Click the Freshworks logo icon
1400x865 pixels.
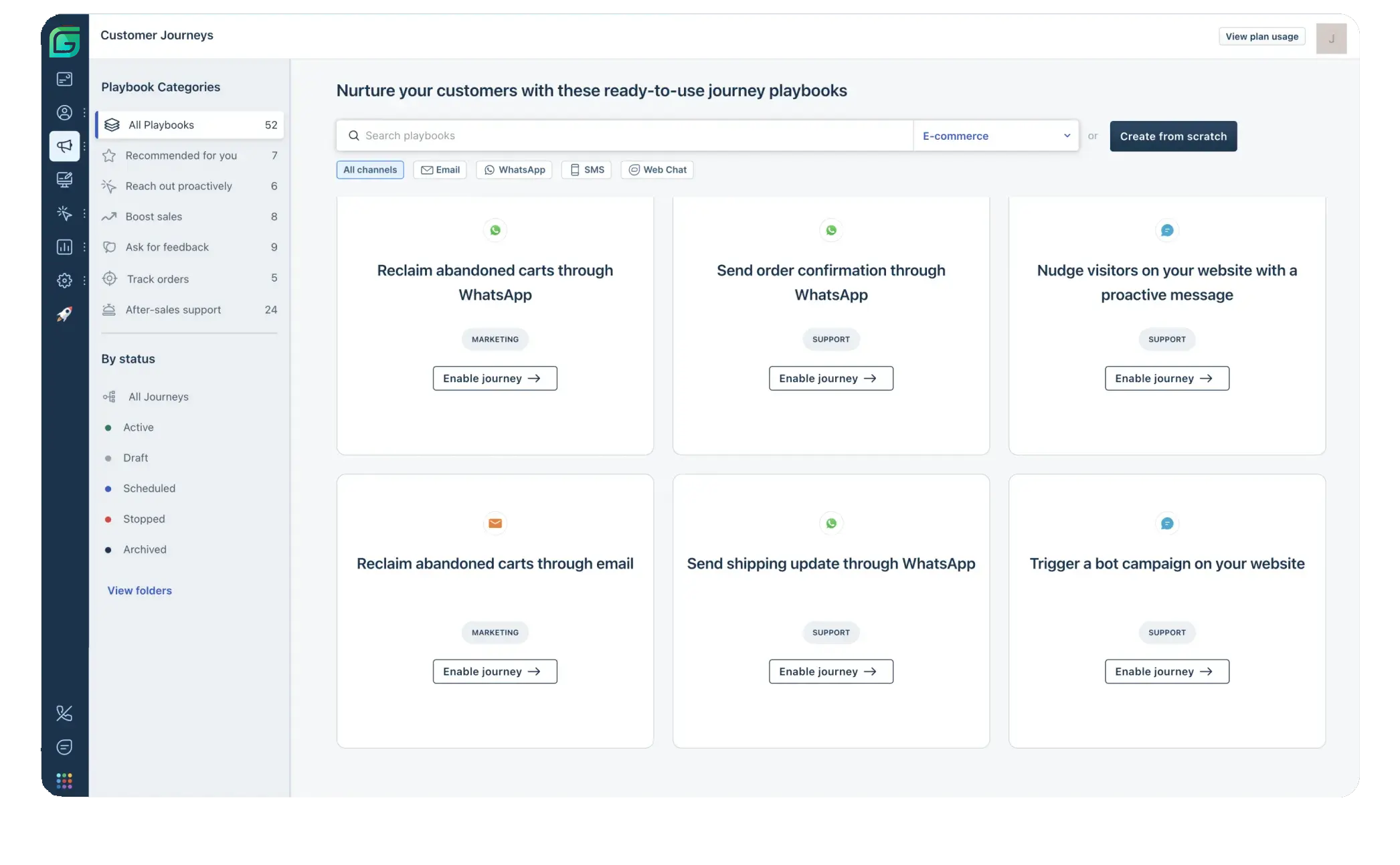coord(65,42)
